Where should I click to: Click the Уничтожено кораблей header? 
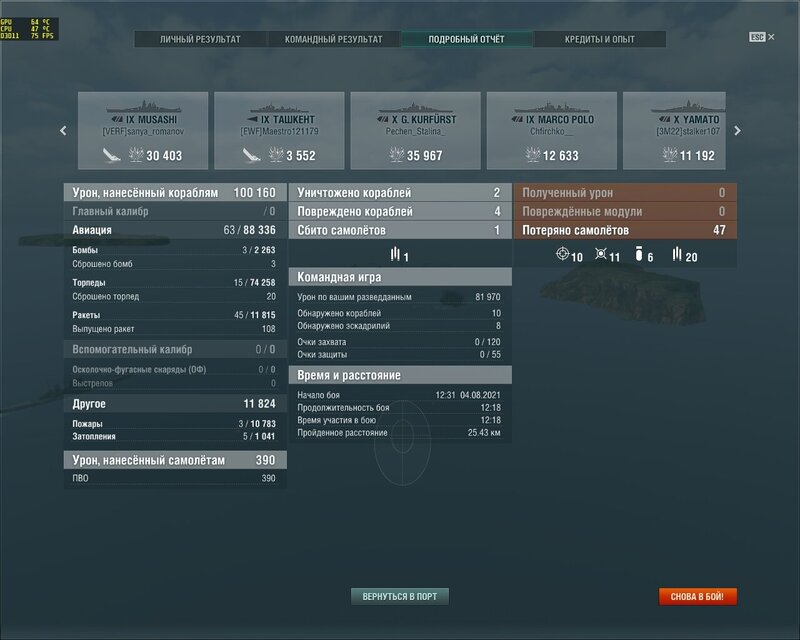pos(400,192)
